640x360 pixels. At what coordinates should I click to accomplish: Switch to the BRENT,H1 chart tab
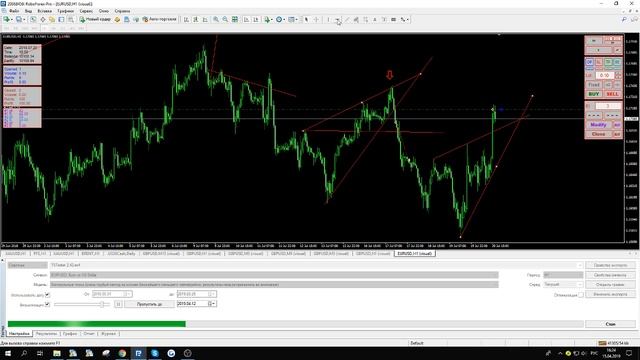(x=90, y=253)
